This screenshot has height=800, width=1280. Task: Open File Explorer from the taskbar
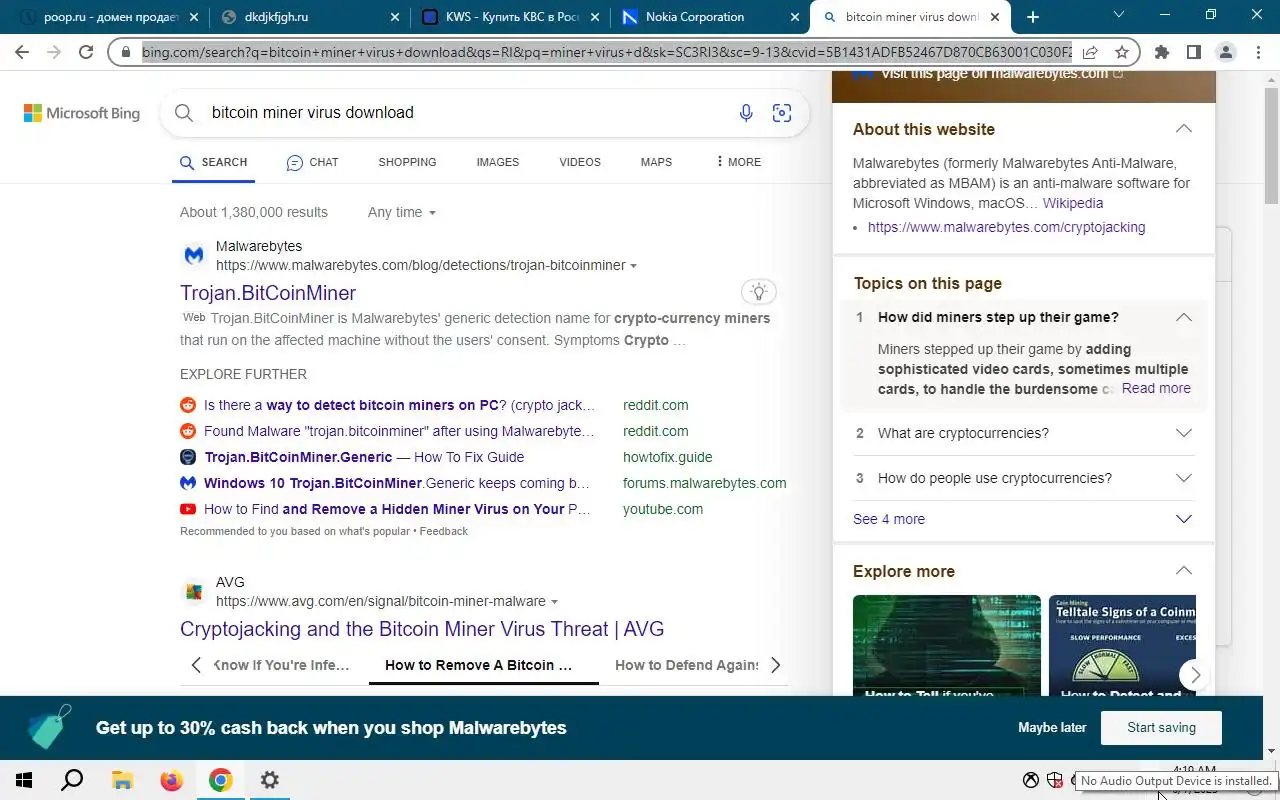click(122, 780)
